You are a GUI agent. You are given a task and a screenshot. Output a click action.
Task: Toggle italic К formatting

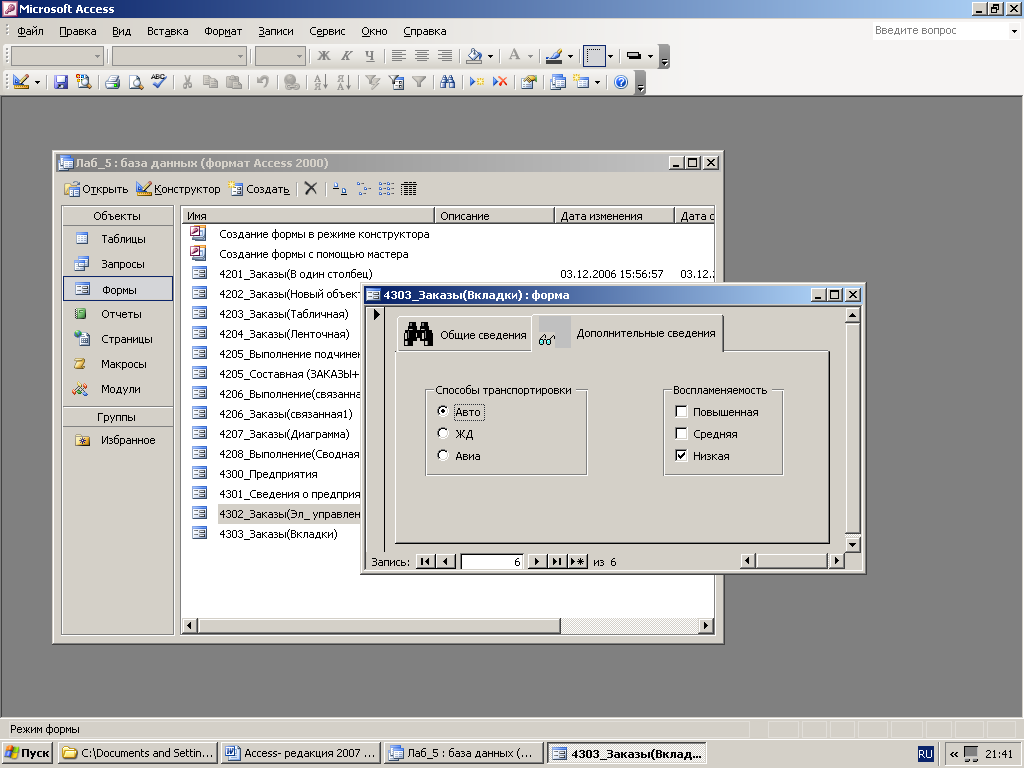tap(347, 56)
